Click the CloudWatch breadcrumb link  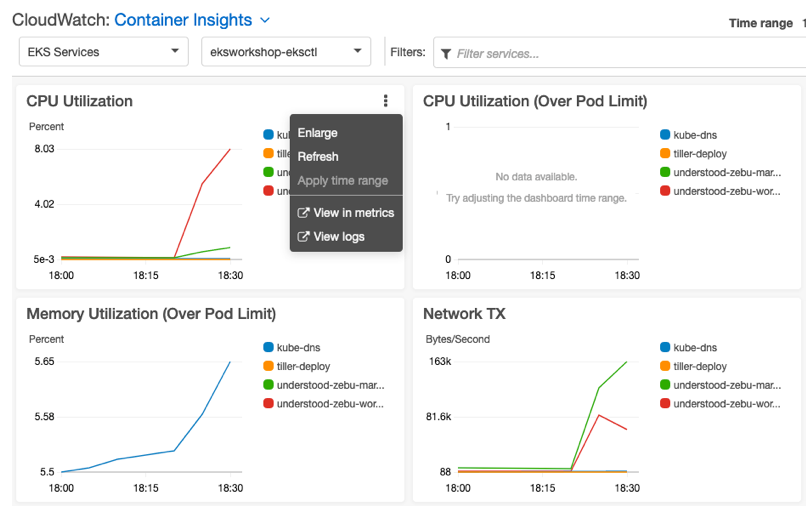(59, 20)
